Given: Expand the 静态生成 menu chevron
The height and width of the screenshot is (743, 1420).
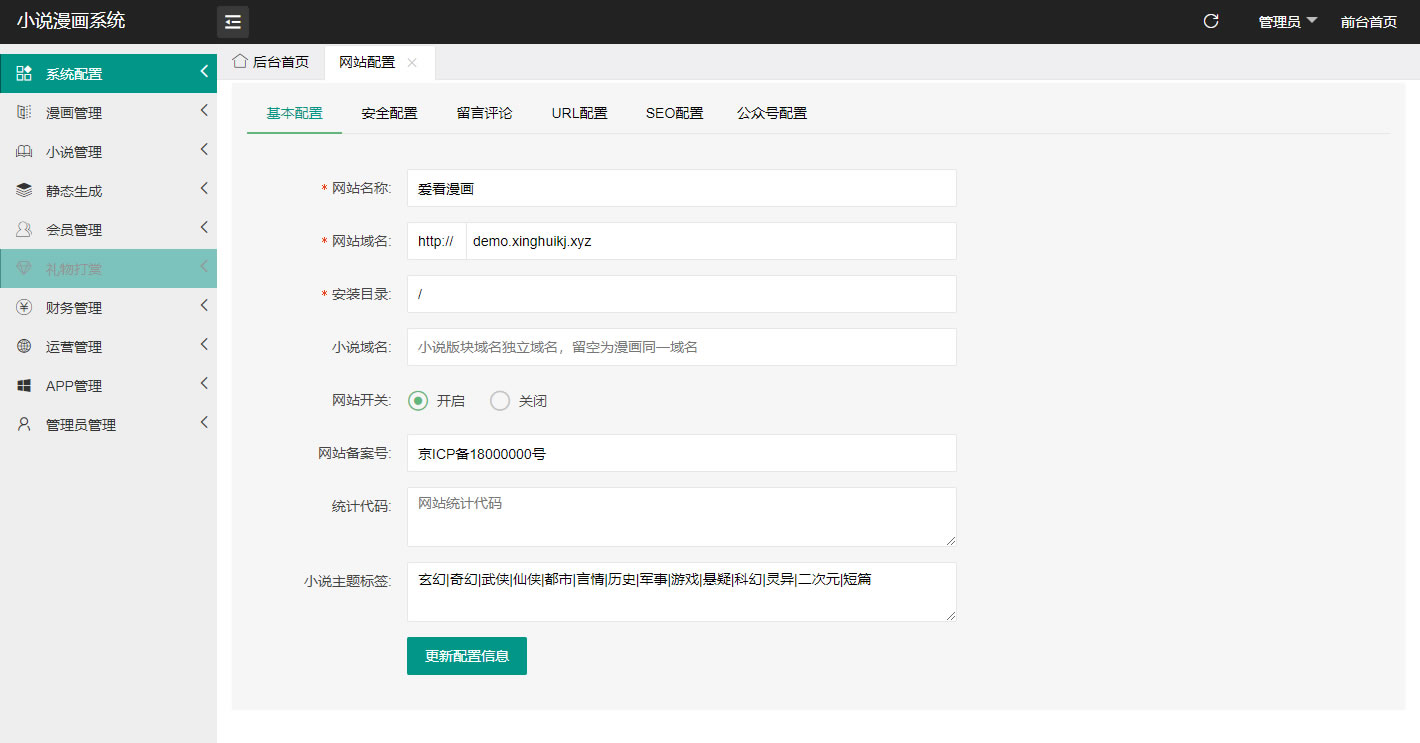Looking at the screenshot, I should (x=204, y=188).
